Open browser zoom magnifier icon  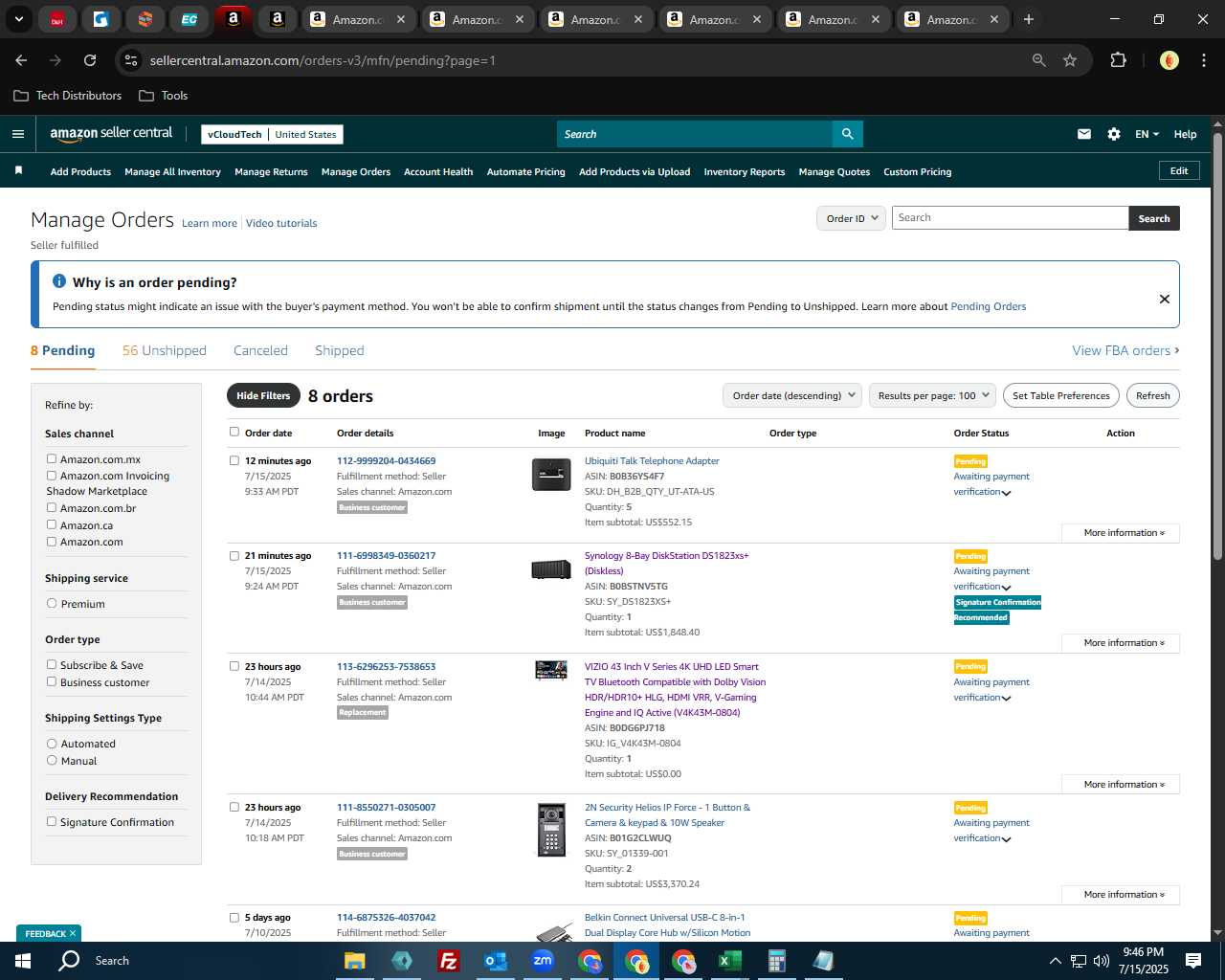(1039, 60)
